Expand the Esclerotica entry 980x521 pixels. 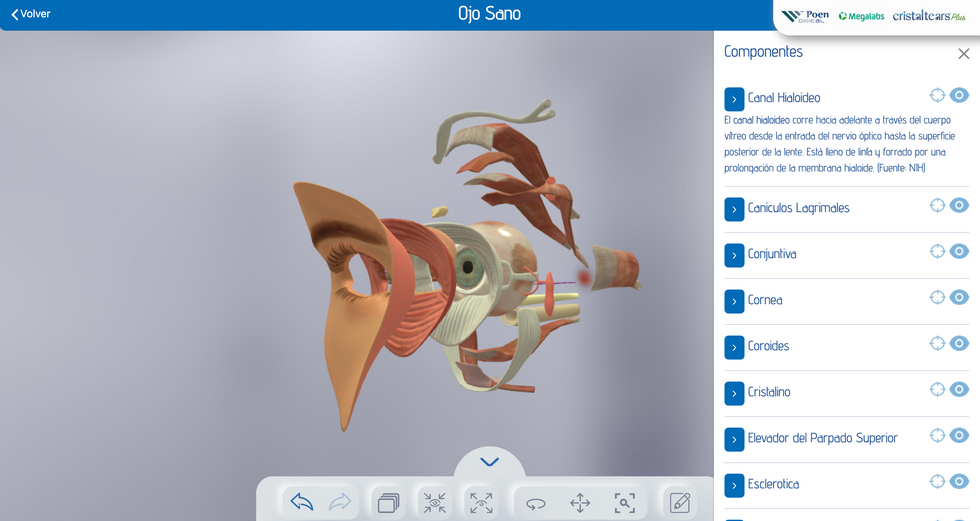pyautogui.click(x=734, y=485)
